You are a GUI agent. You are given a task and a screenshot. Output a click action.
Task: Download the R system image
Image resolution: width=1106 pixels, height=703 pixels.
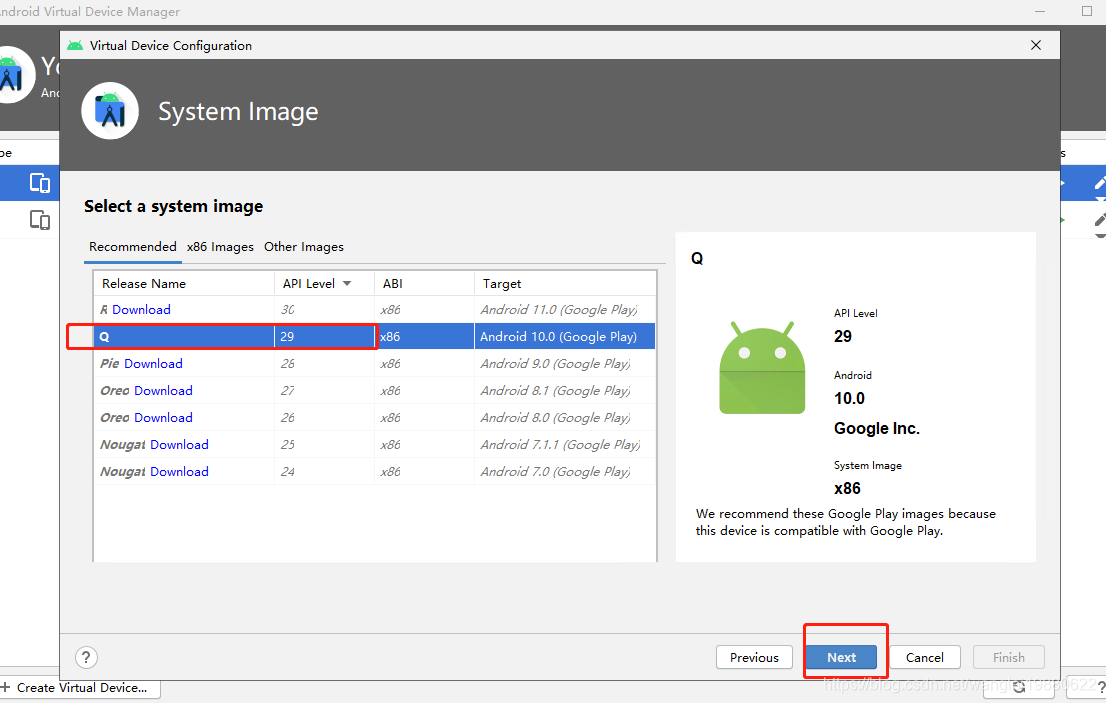pyautogui.click(x=141, y=310)
